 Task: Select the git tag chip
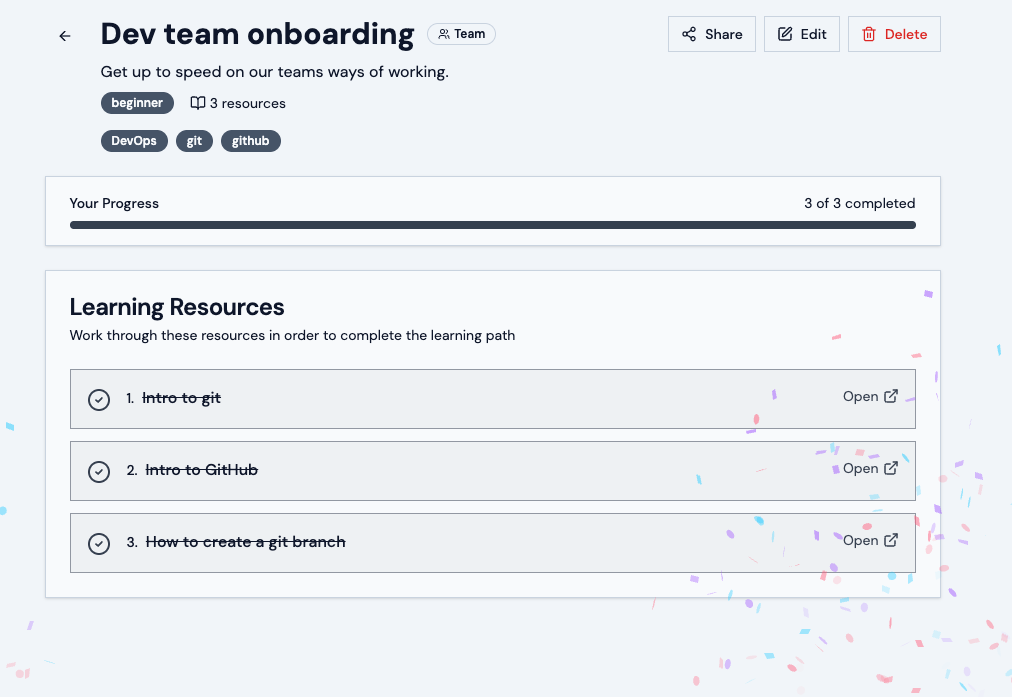194,141
